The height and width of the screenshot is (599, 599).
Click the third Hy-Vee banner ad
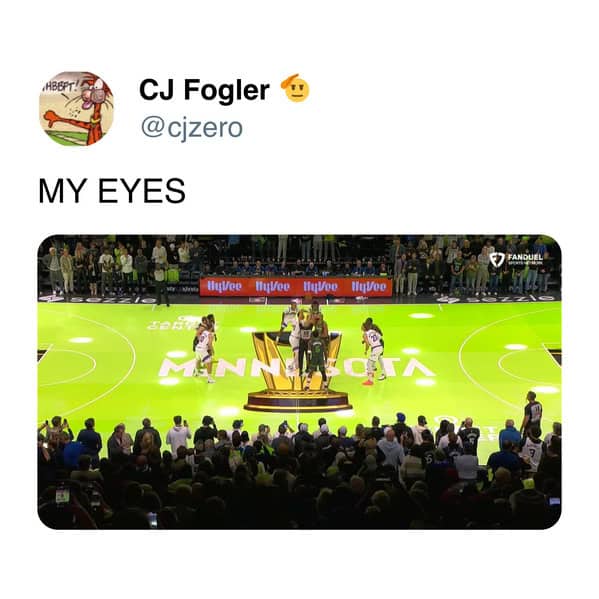tap(321, 287)
